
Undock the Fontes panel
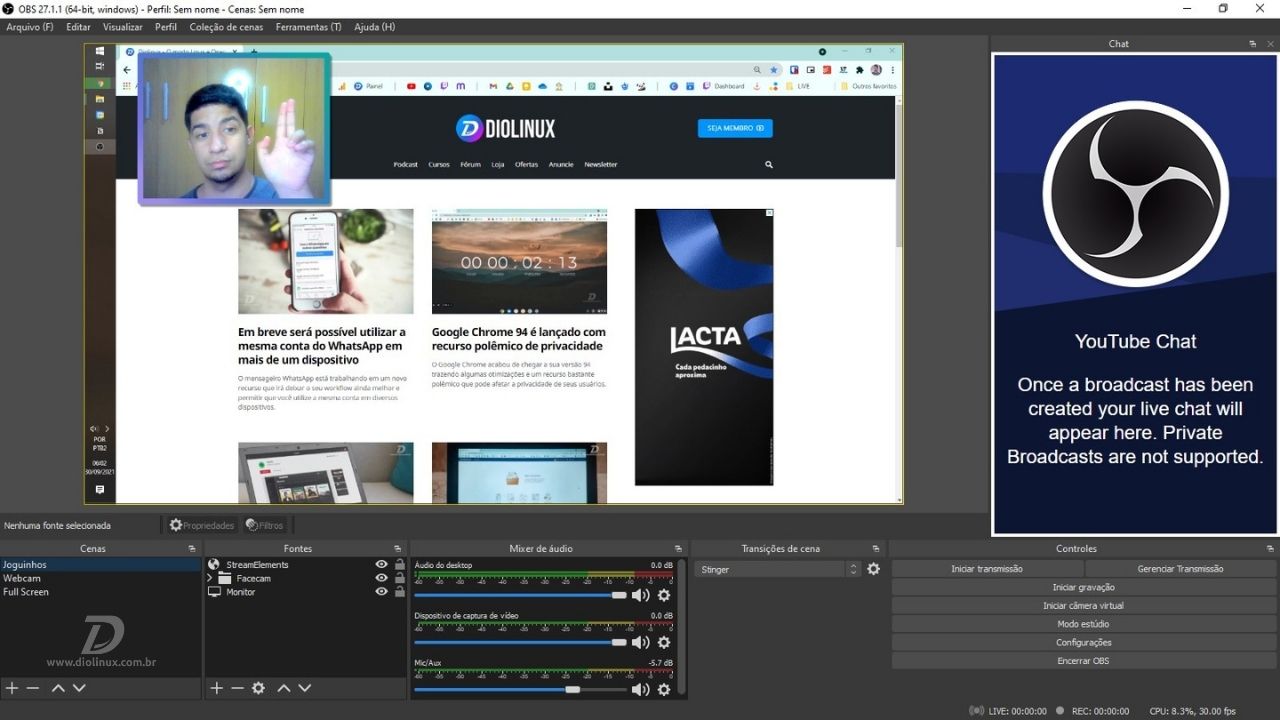click(398, 549)
